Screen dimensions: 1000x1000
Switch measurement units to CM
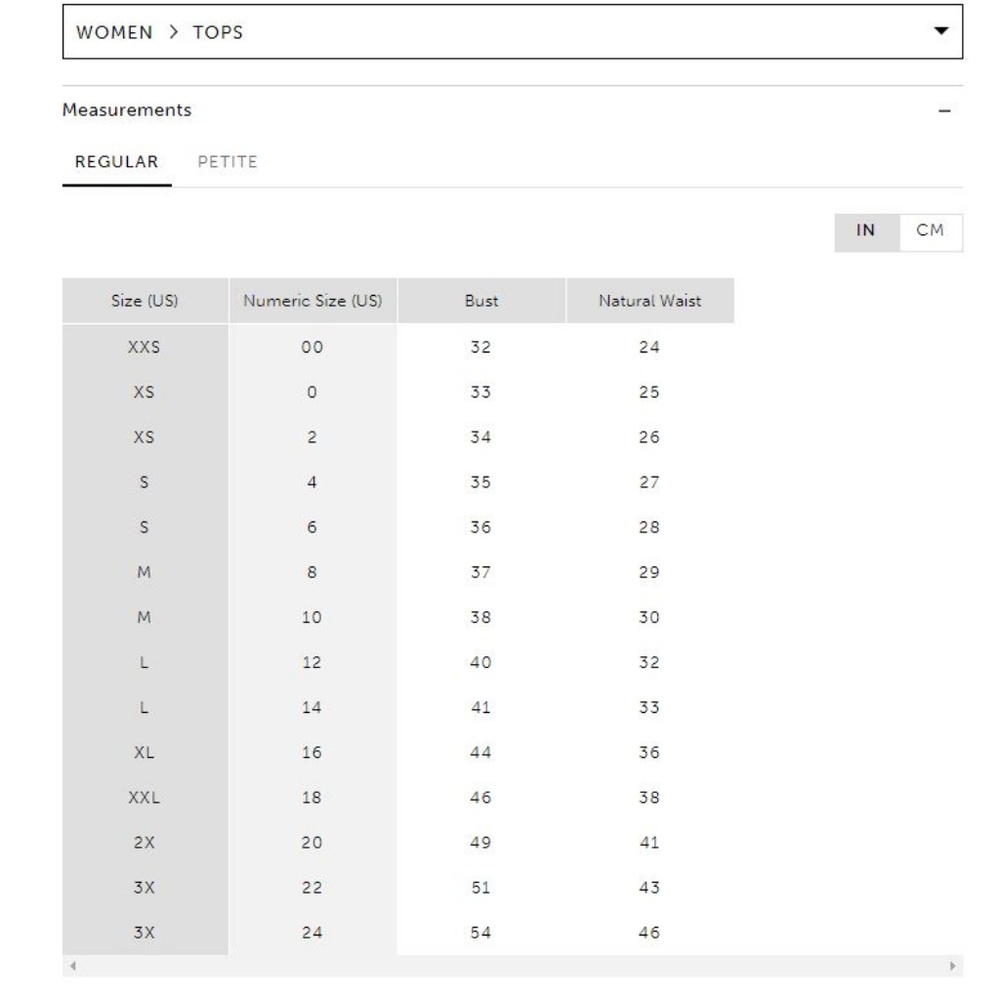point(930,231)
